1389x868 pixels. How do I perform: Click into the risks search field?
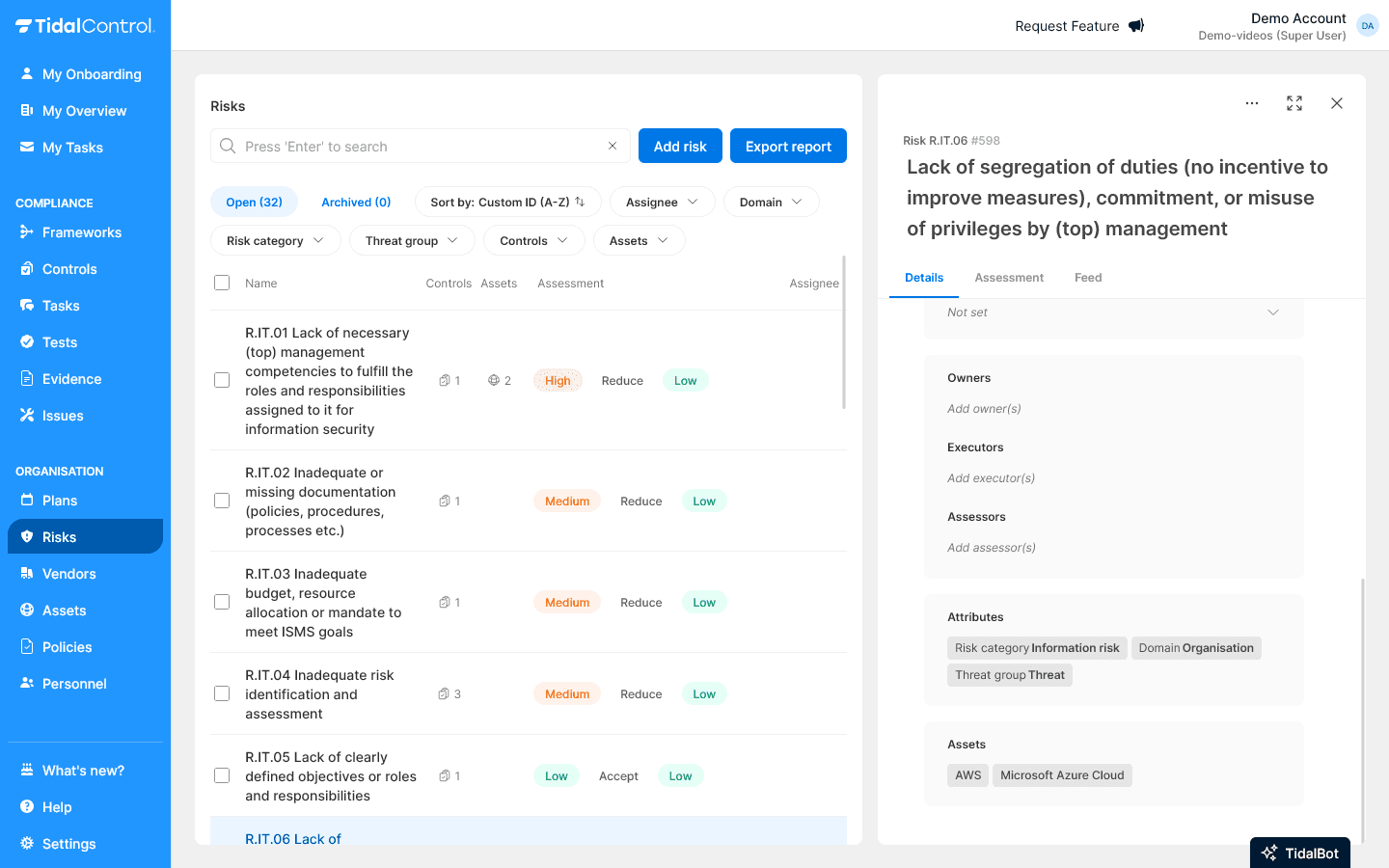pyautogui.click(x=415, y=147)
